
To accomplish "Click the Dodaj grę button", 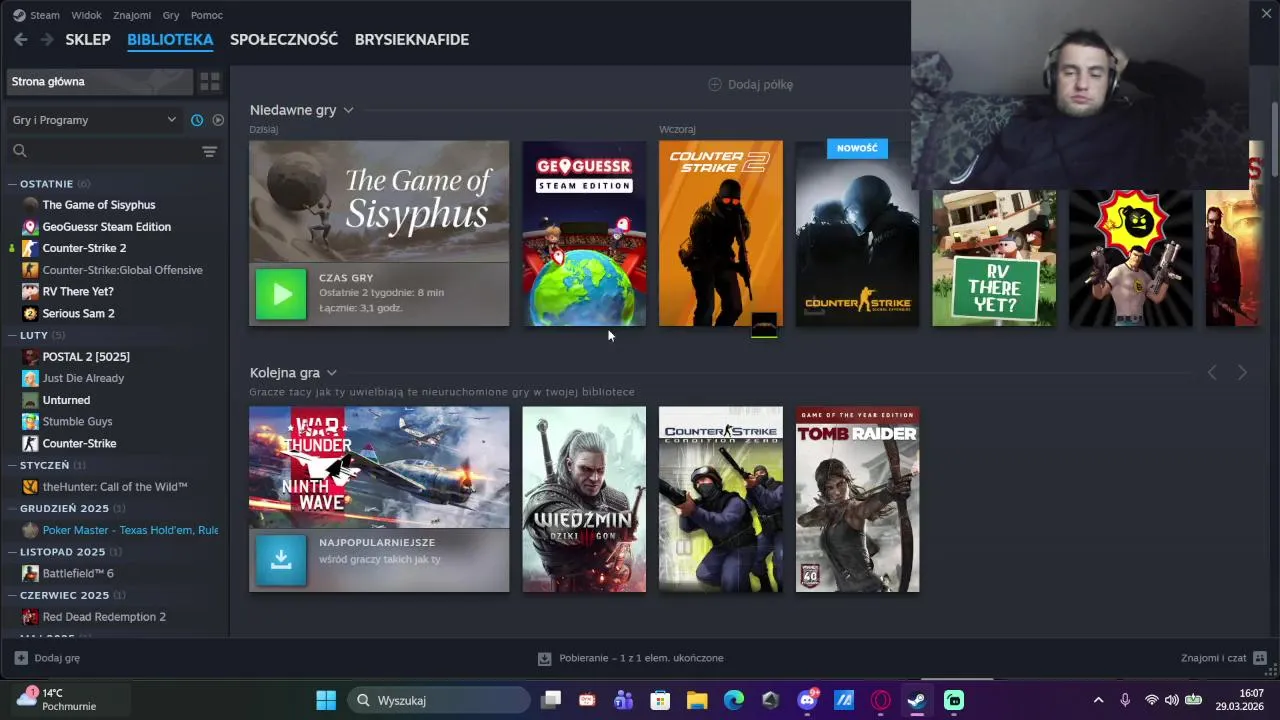I will [x=47, y=658].
